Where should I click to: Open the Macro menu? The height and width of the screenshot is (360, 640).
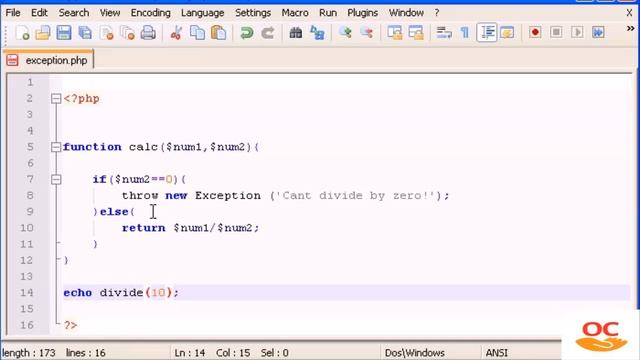pos(295,13)
